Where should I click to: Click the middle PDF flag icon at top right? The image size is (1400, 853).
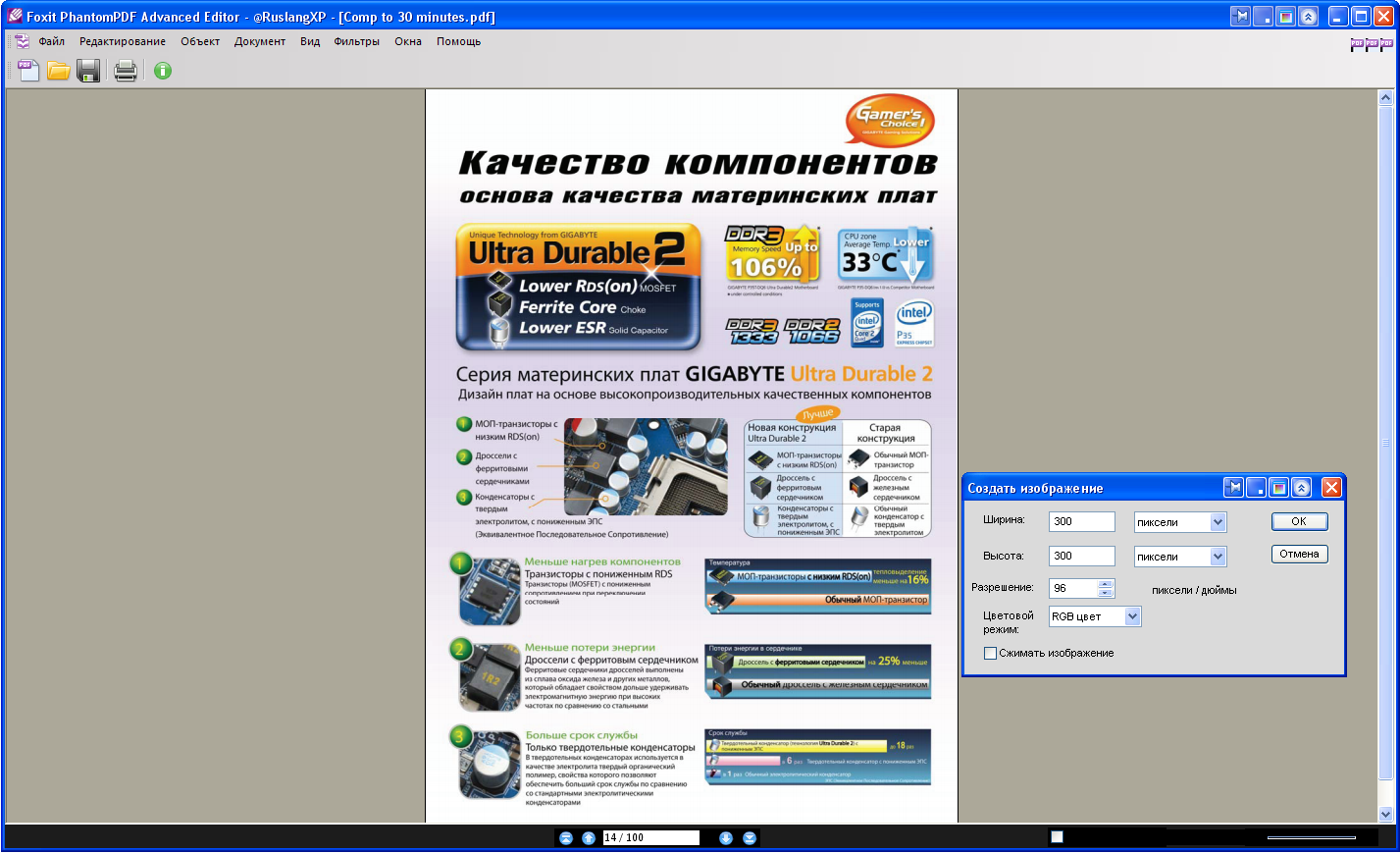click(x=1372, y=44)
